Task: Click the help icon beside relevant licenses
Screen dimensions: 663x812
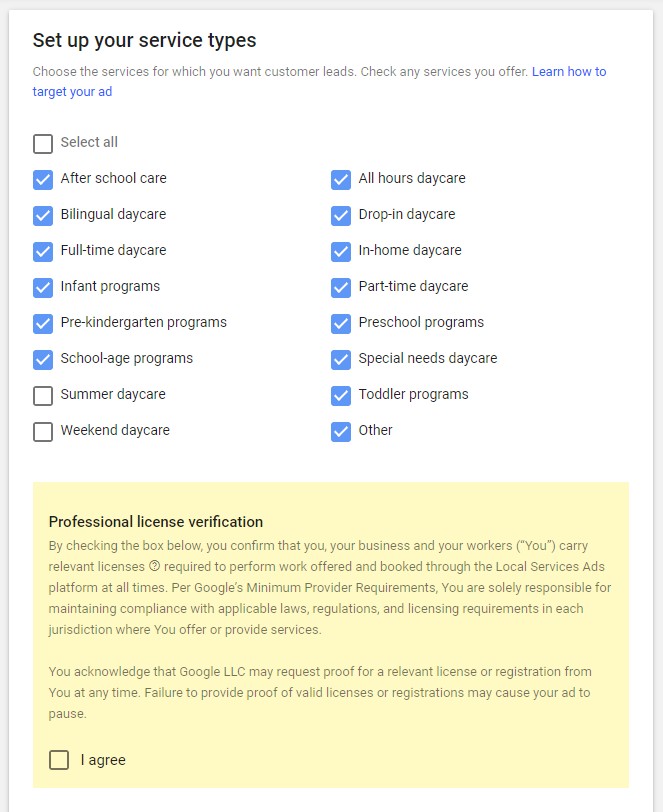Action: 154,566
